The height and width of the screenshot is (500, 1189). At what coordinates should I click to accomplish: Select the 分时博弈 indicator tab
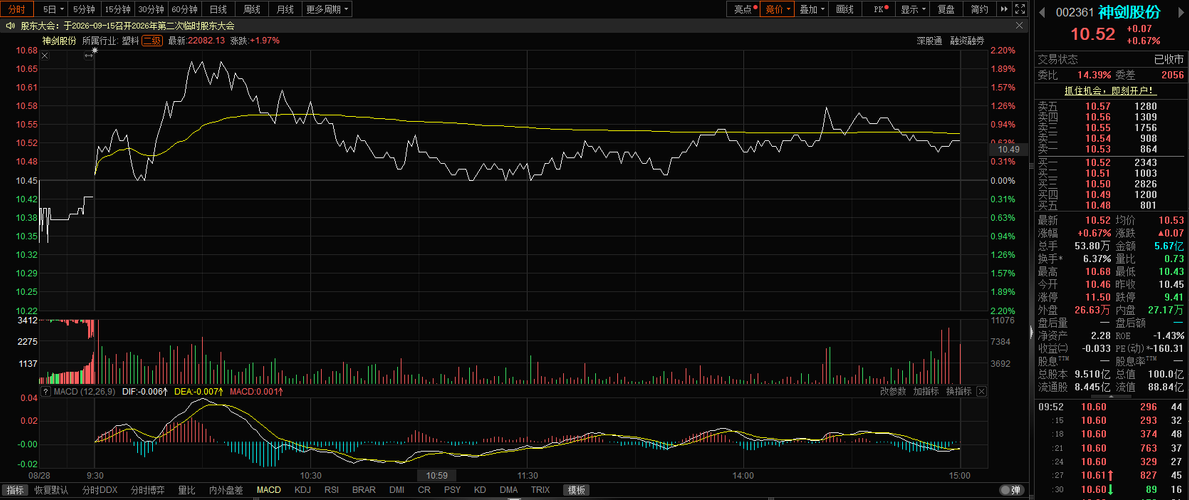click(x=147, y=490)
